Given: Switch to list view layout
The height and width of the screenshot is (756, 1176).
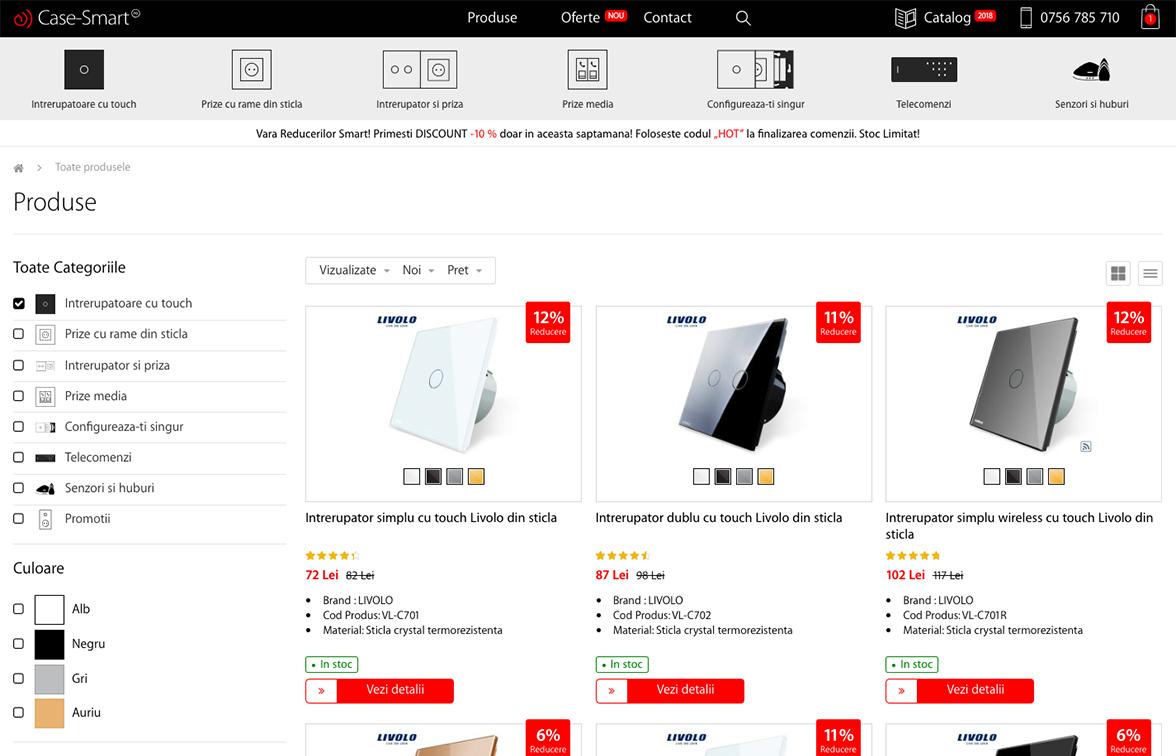Looking at the screenshot, I should 1150,273.
